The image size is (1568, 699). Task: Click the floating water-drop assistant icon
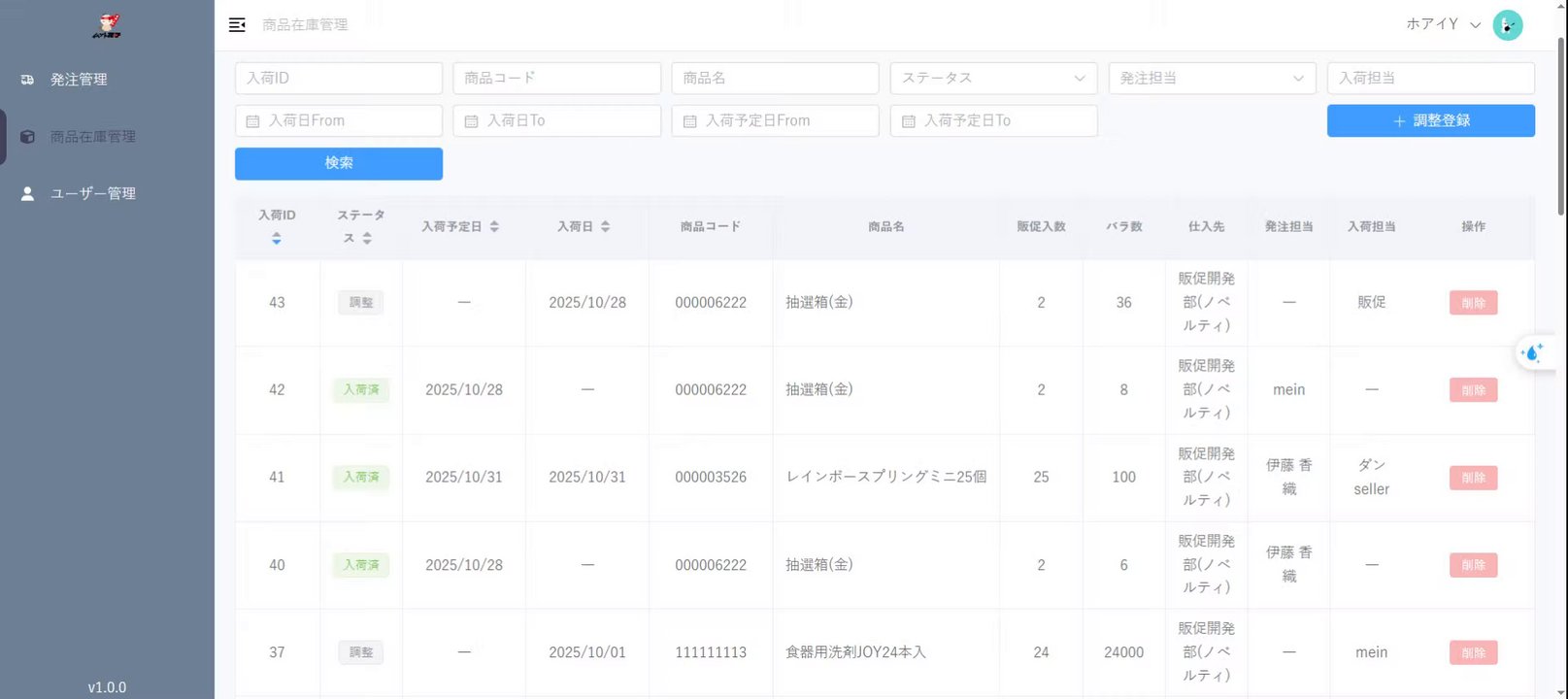tap(1533, 352)
